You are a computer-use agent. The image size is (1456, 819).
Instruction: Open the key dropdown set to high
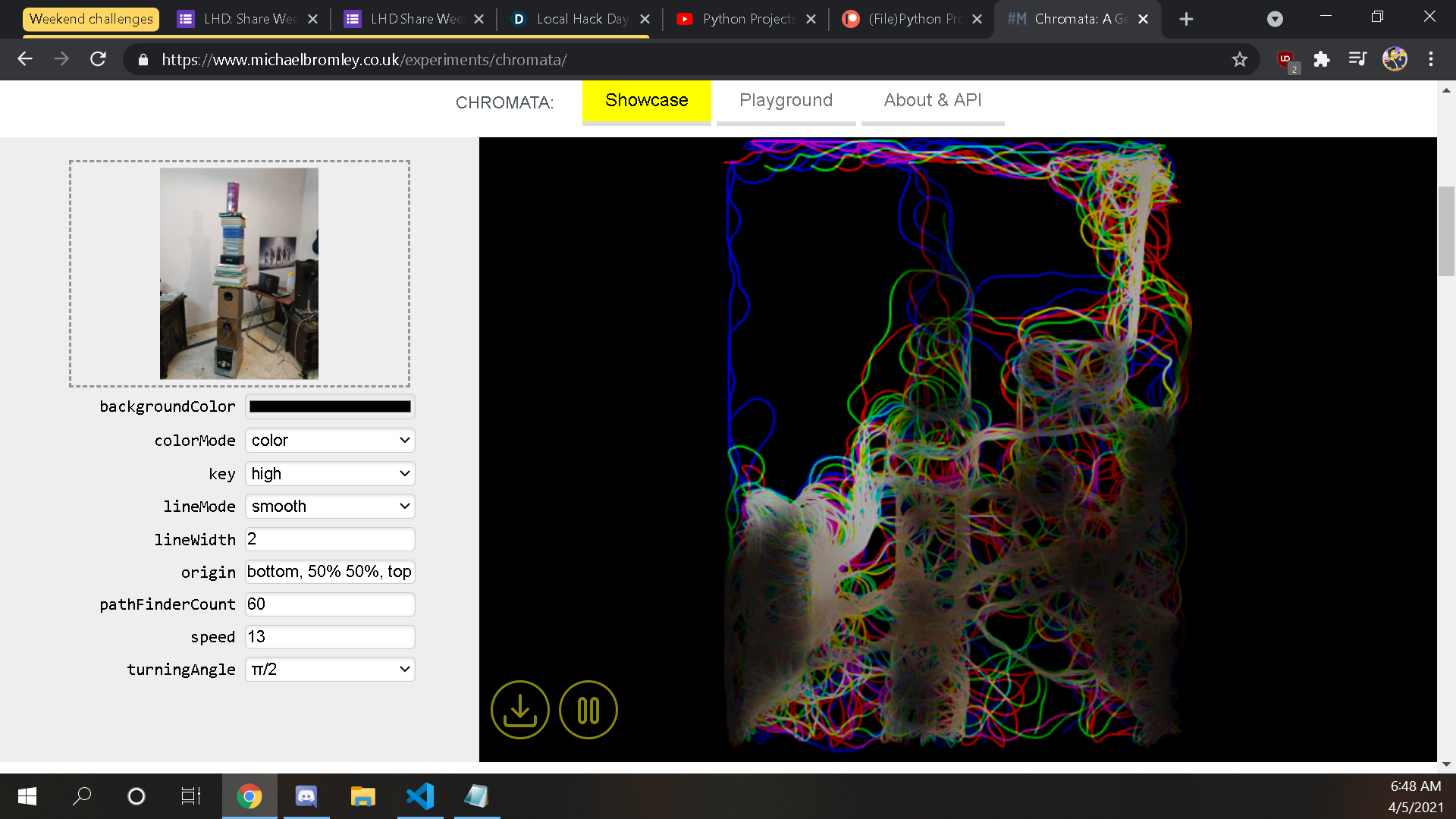click(x=330, y=474)
